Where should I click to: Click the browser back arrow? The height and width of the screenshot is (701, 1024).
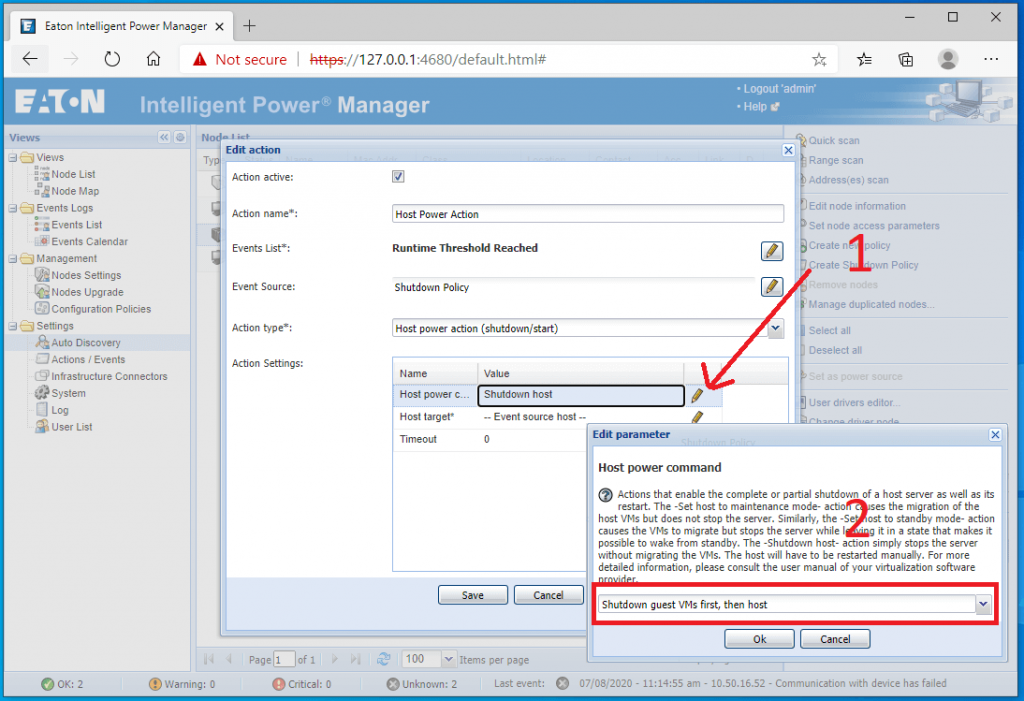(x=30, y=59)
